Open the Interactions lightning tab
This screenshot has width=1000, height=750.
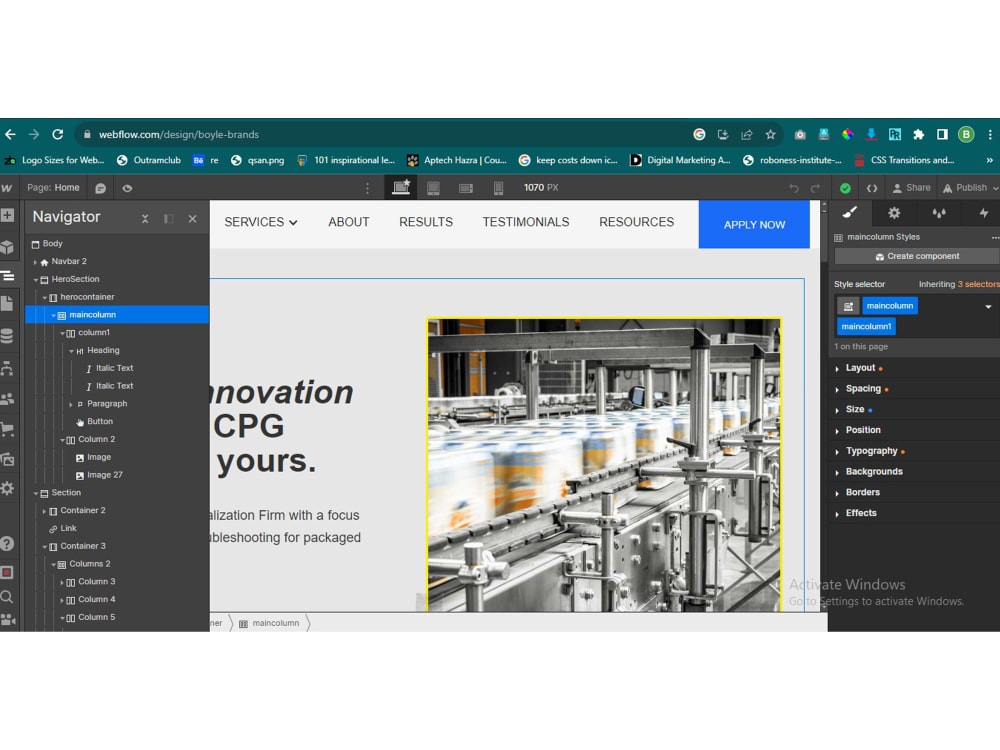click(x=983, y=213)
